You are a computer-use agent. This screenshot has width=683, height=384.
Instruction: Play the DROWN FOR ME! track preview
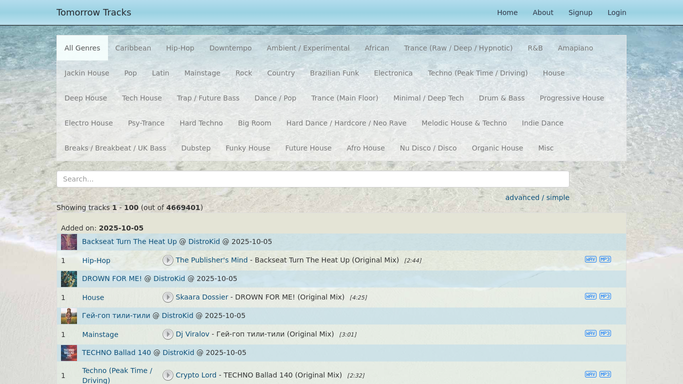(x=168, y=297)
